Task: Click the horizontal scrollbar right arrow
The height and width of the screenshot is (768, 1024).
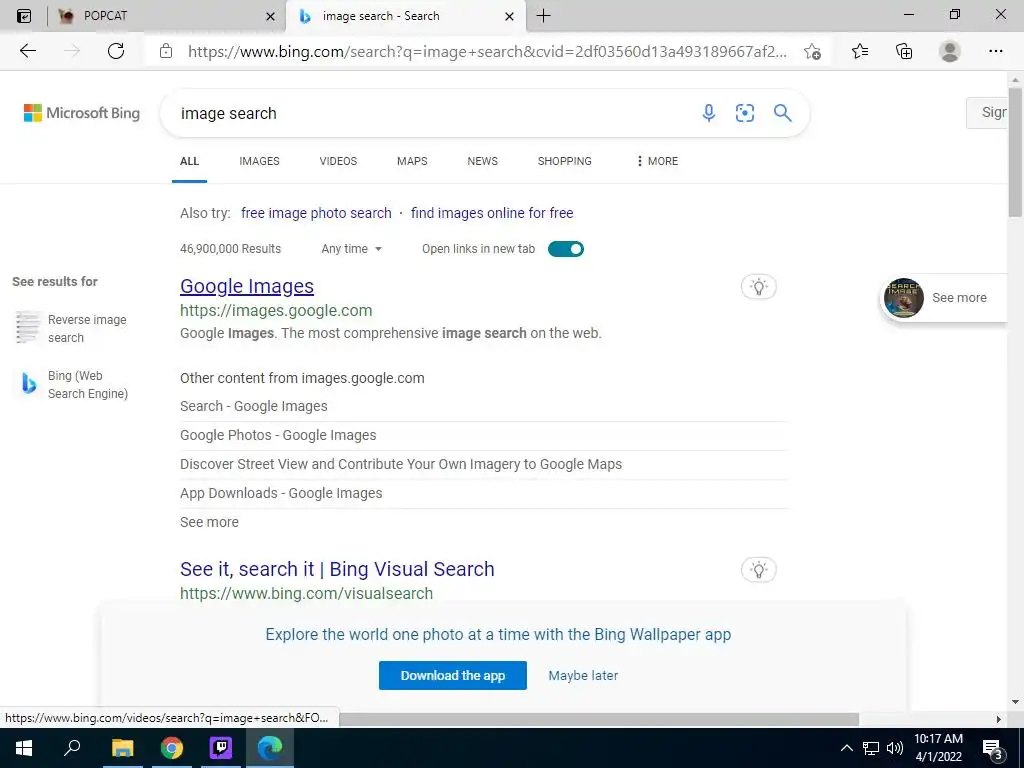Action: coord(998,719)
